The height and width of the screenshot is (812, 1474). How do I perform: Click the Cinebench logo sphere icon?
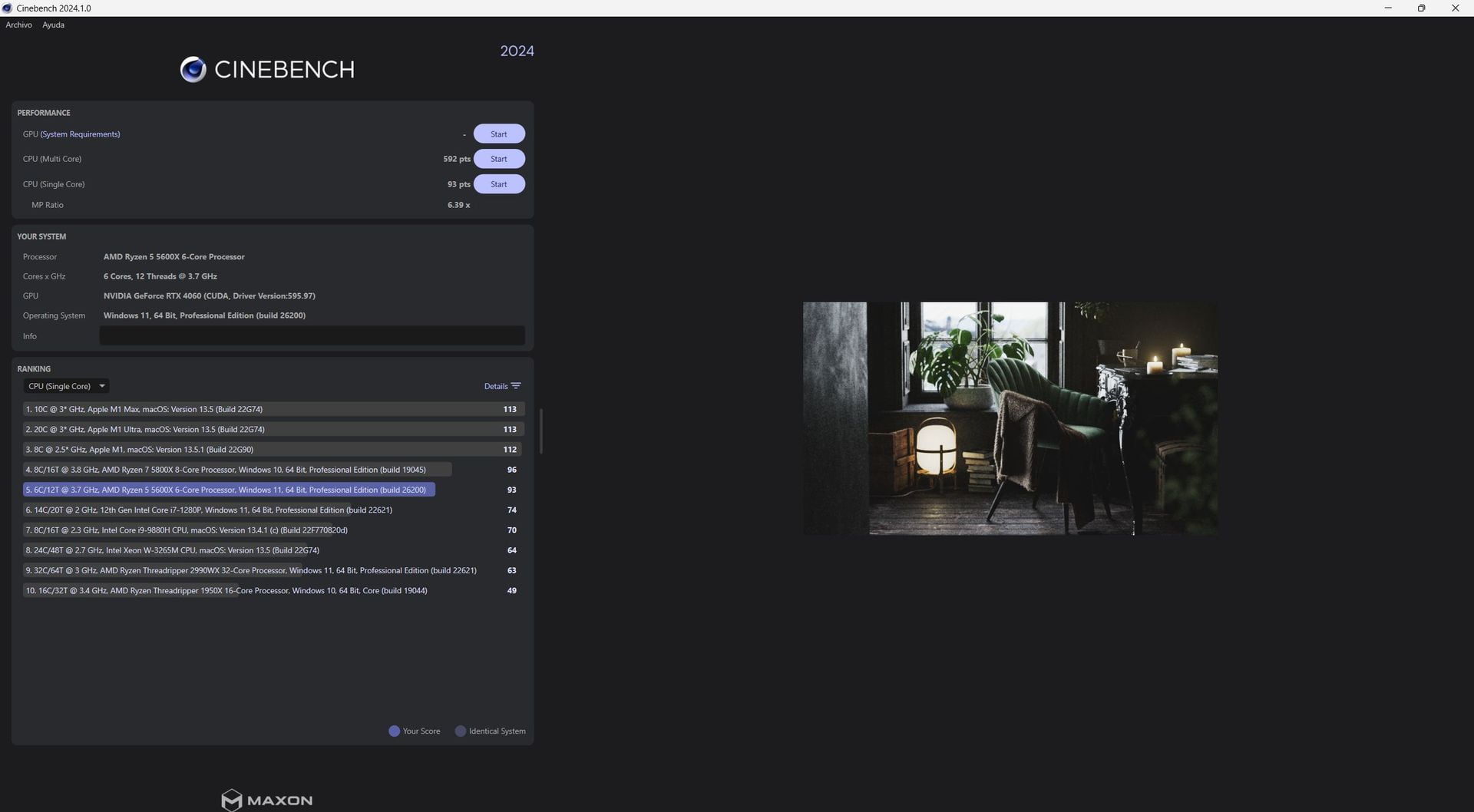[x=193, y=69]
